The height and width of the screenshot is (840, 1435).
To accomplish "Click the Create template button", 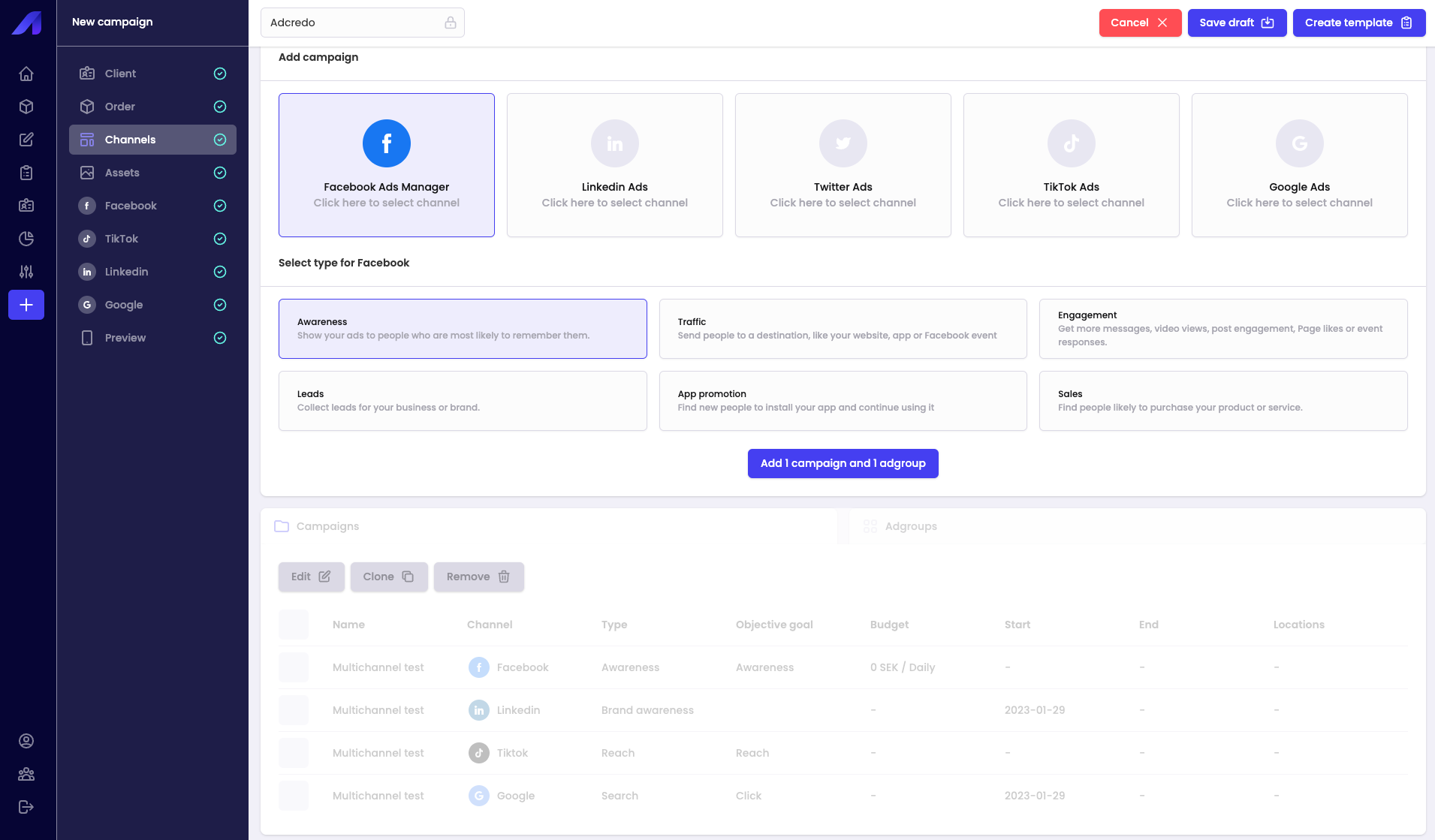I will click(1359, 23).
